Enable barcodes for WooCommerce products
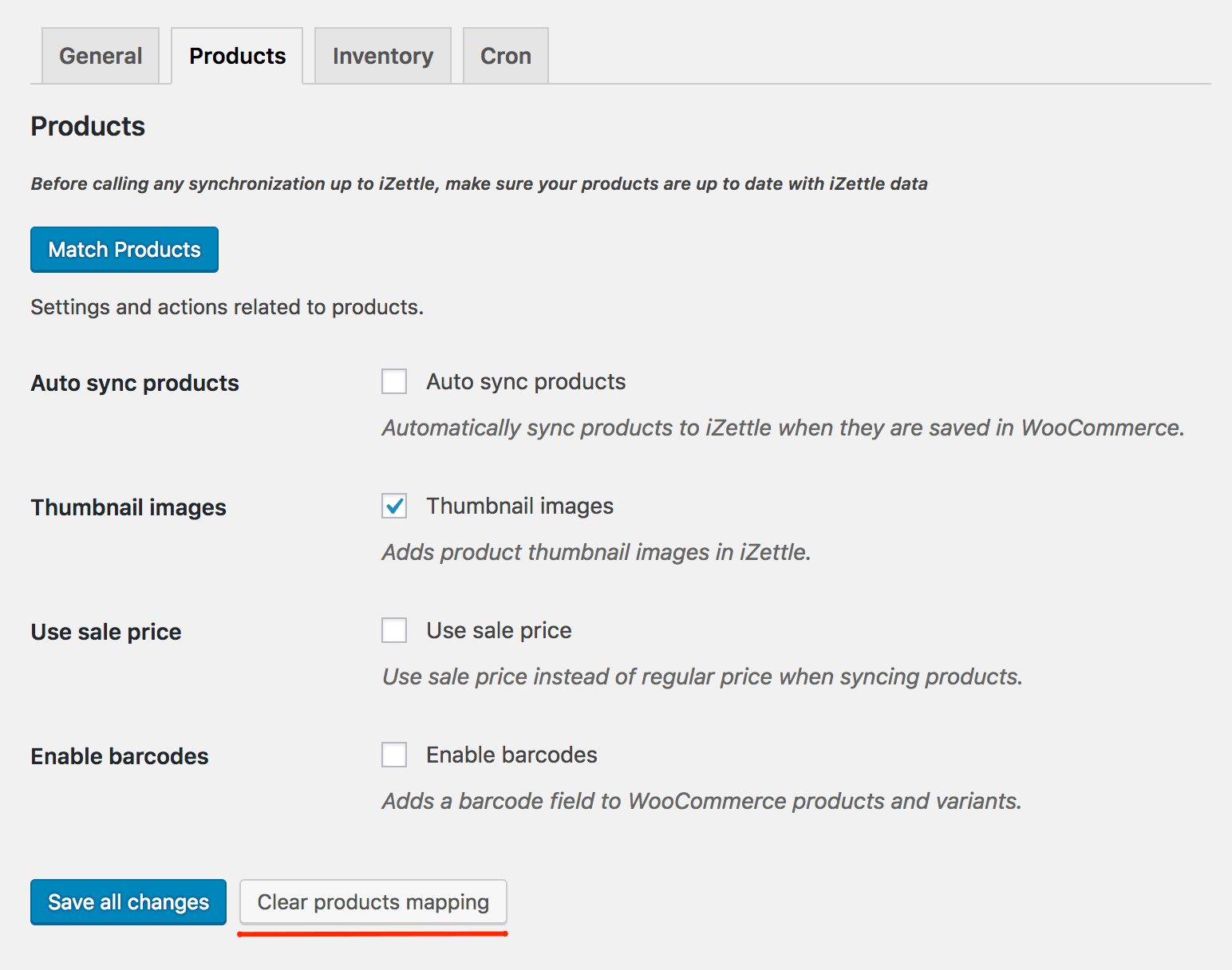 393,755
